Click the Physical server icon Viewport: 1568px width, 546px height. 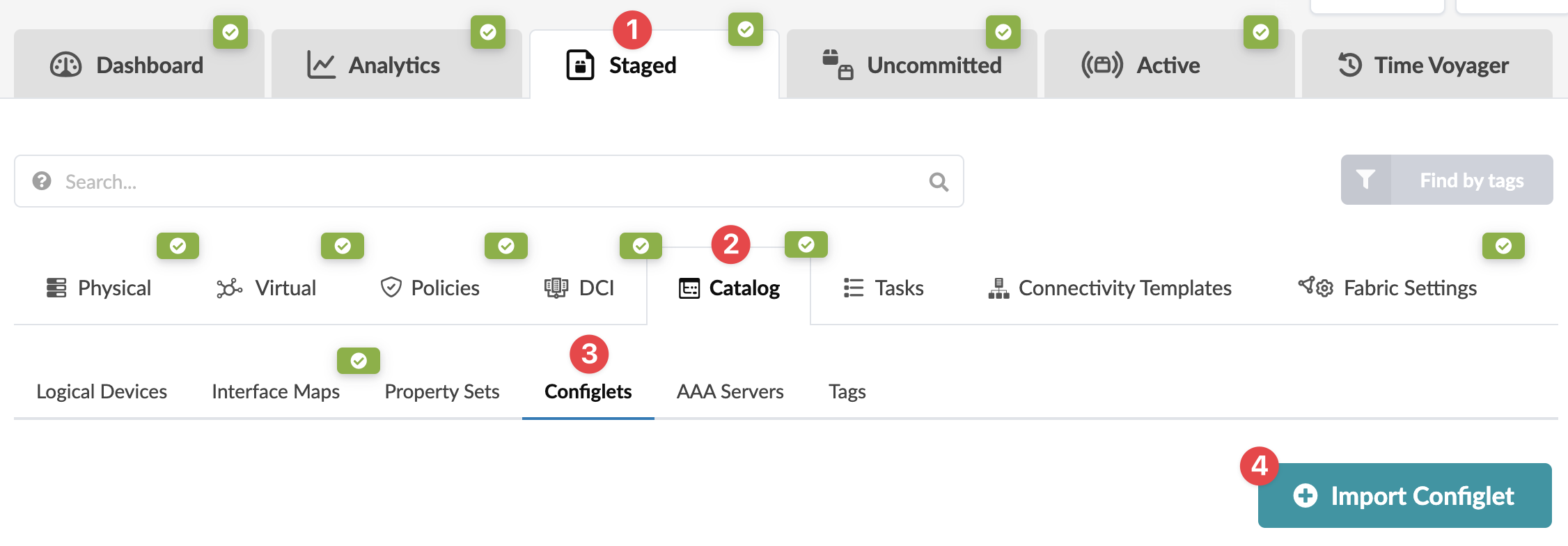56,288
